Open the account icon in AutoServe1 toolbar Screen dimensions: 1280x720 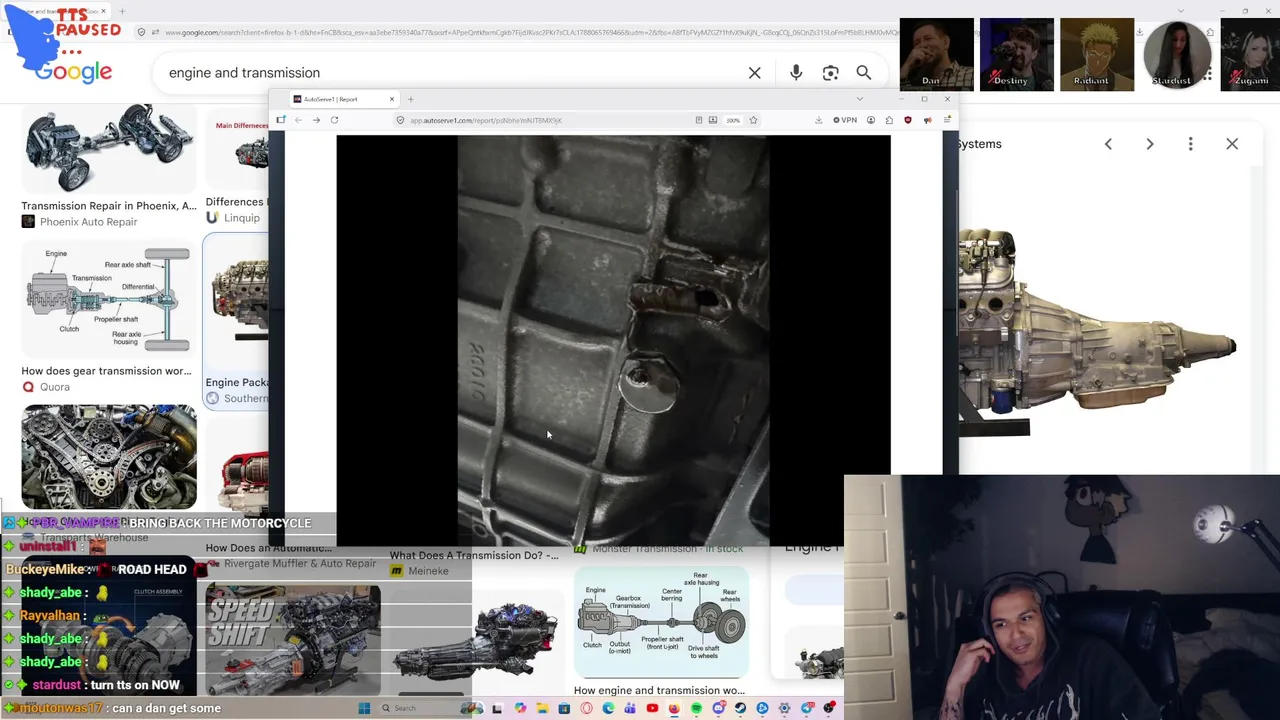coord(871,120)
